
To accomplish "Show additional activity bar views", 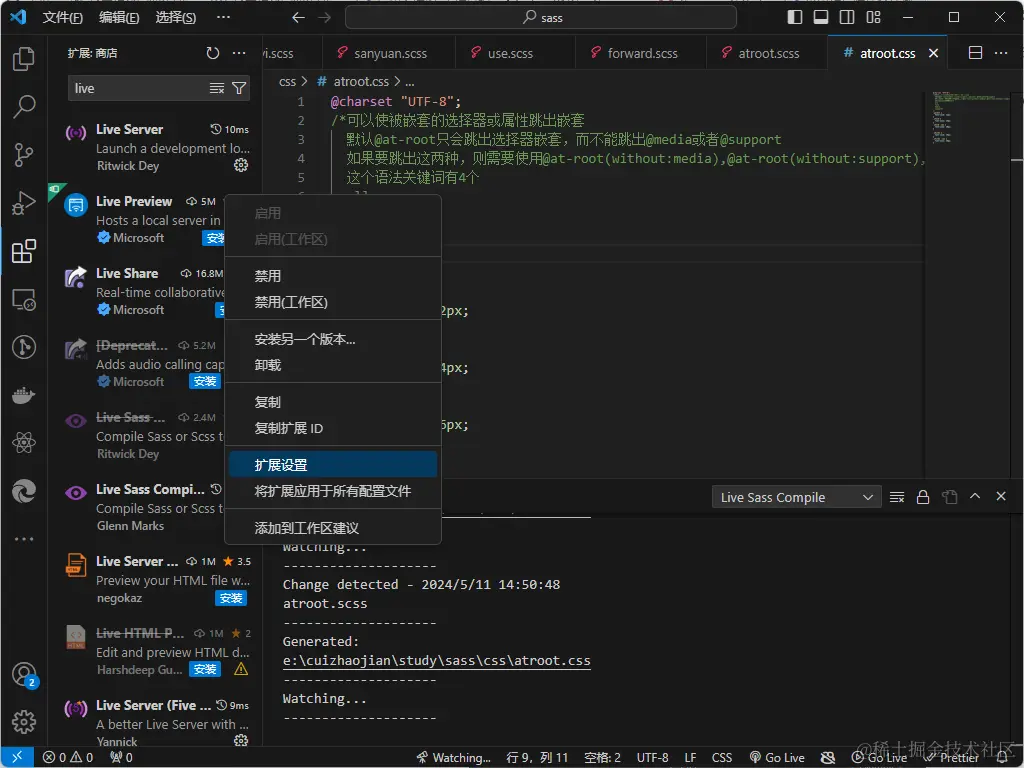I will click(24, 539).
